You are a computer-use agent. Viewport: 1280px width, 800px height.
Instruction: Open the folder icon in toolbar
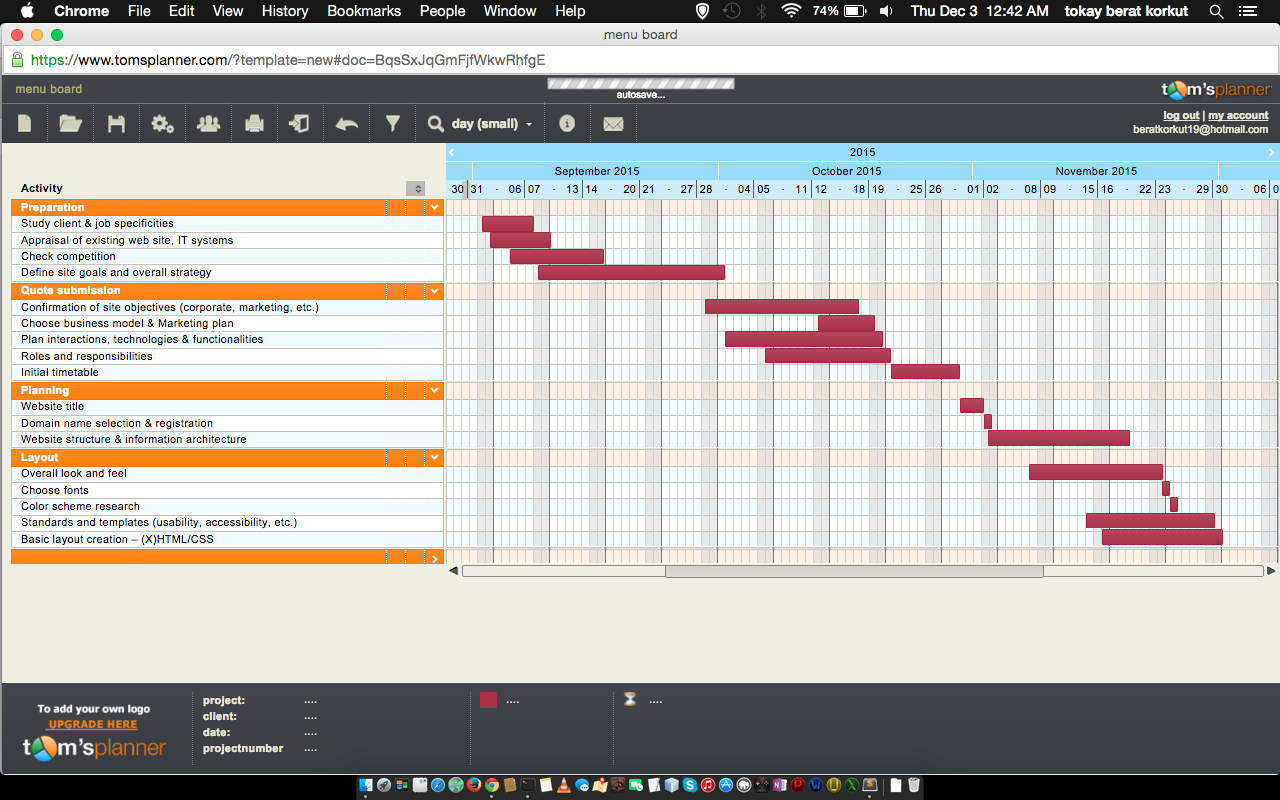70,124
